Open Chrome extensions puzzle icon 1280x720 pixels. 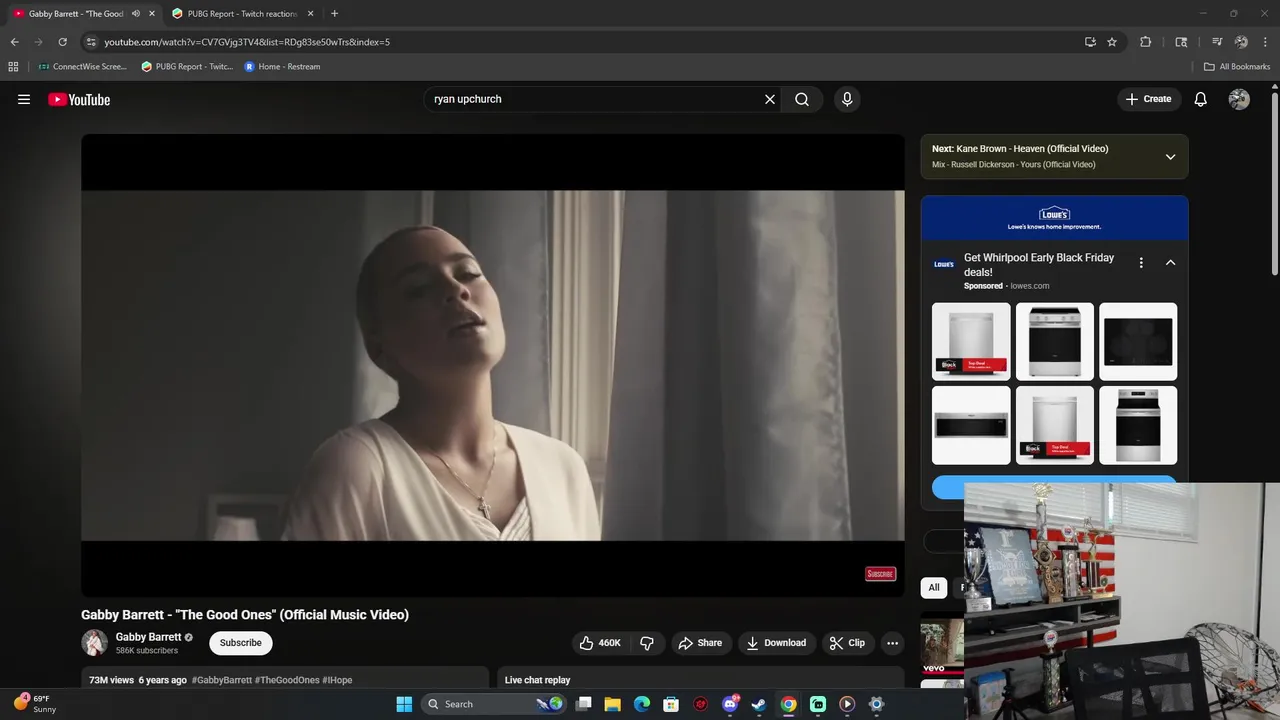1146,42
